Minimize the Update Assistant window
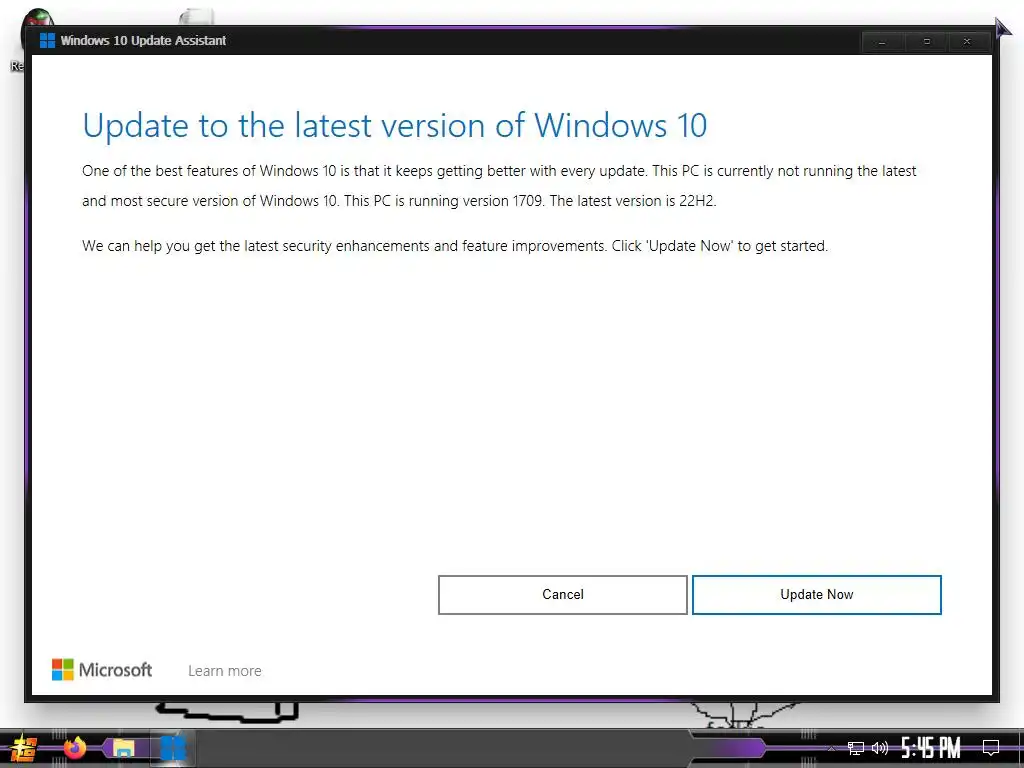 882,41
